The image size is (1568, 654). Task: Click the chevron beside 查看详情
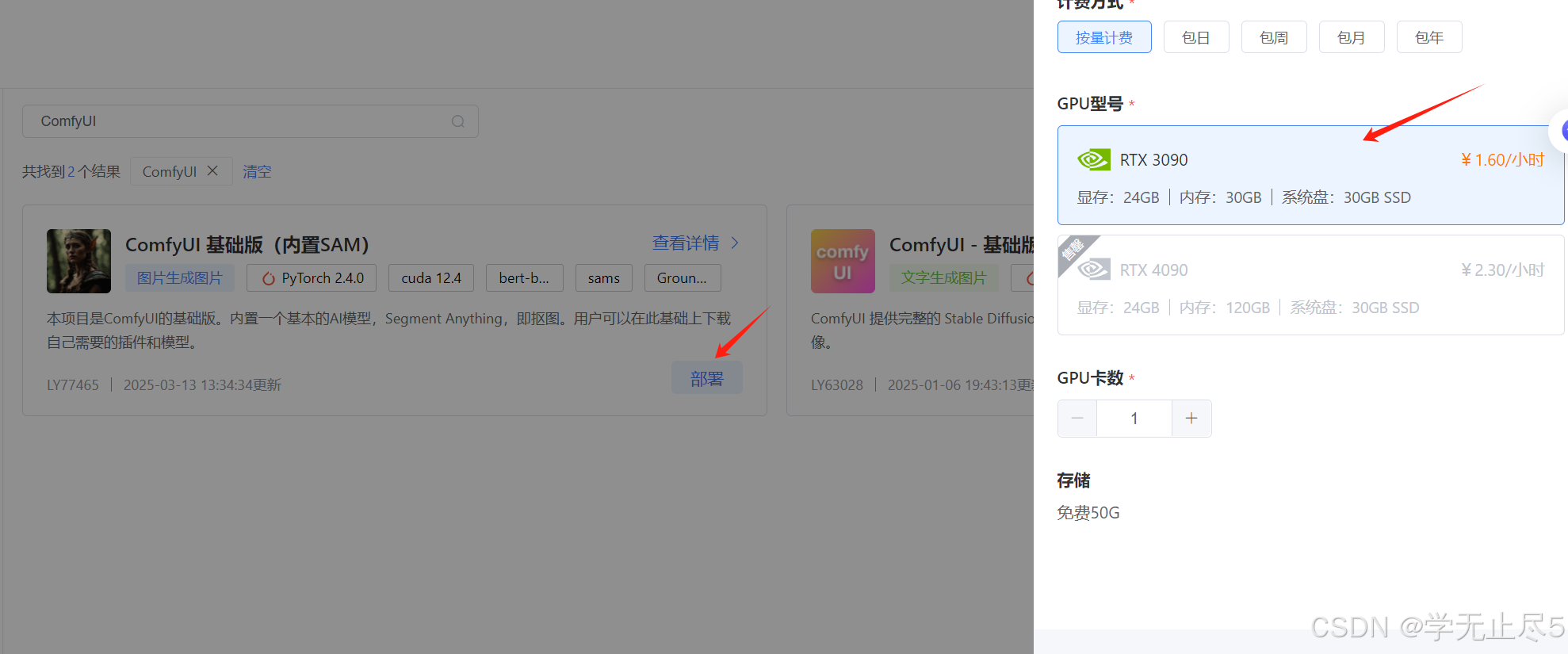(735, 243)
